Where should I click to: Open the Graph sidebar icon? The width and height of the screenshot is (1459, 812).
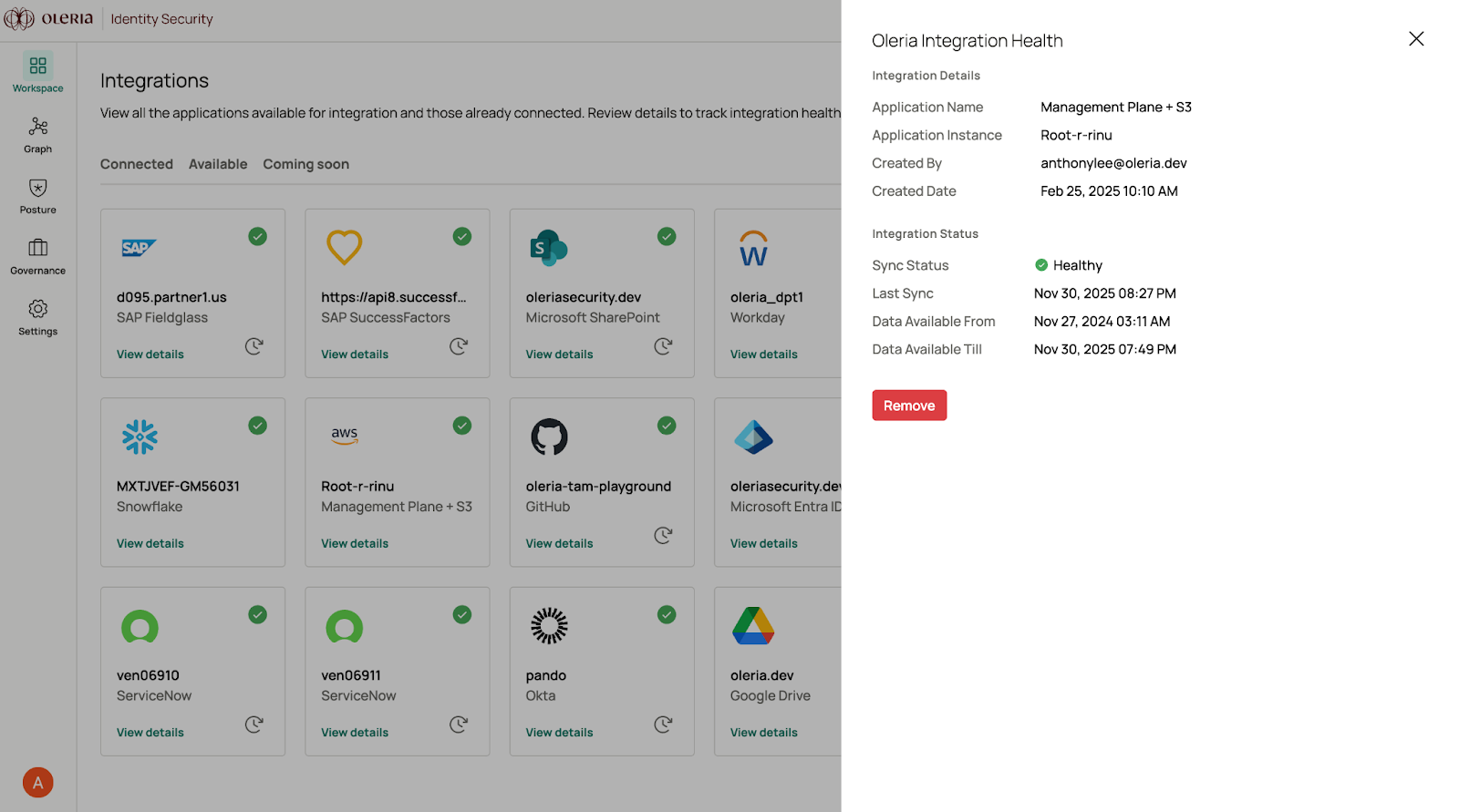(x=38, y=126)
